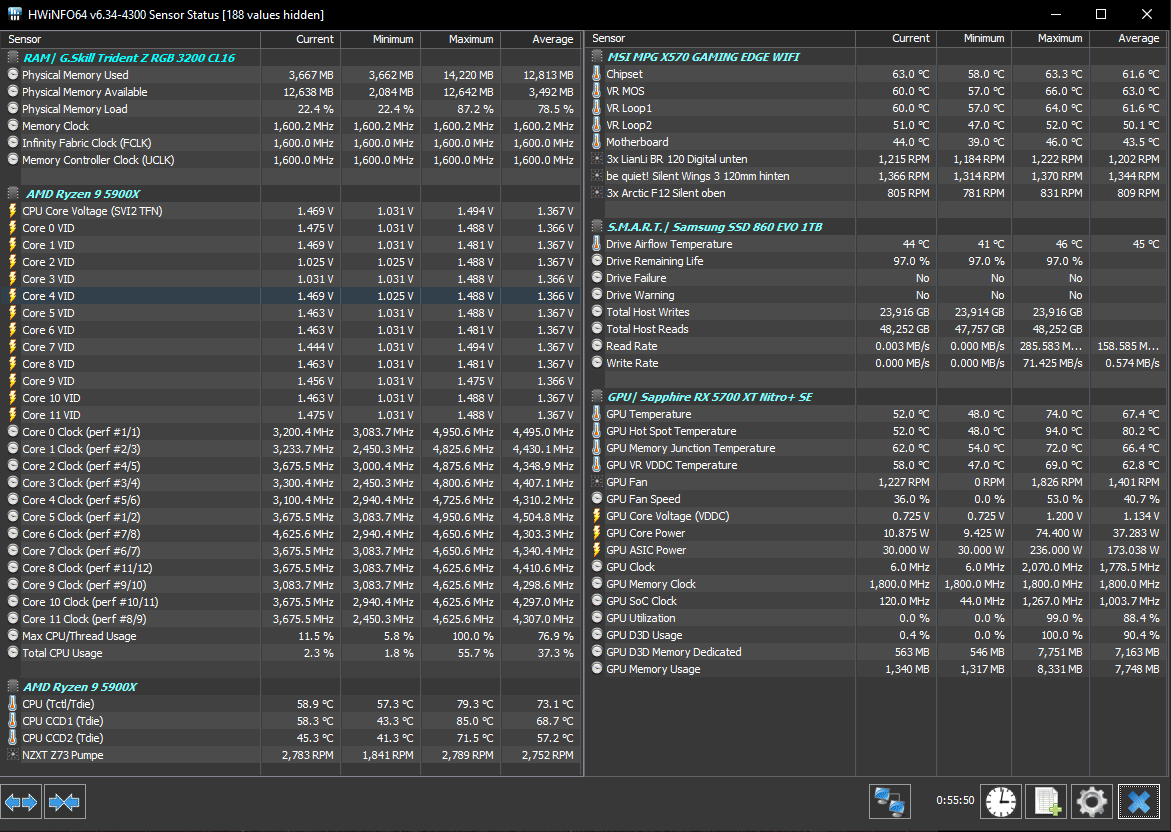Click the thermometer icon beside Chipset
The width and height of the screenshot is (1171, 832).
coord(597,74)
